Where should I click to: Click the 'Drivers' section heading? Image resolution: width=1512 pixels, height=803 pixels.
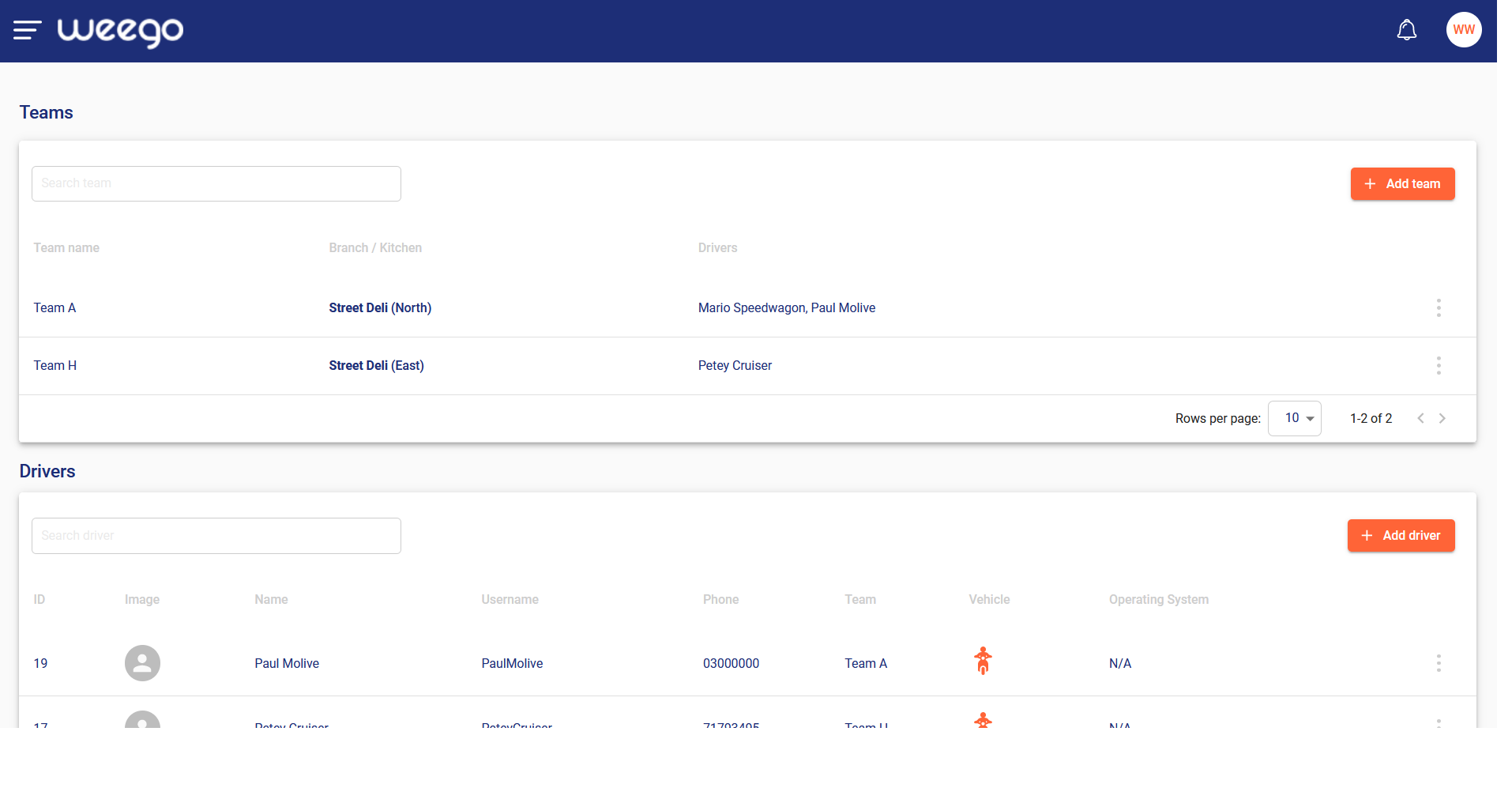tap(47, 472)
